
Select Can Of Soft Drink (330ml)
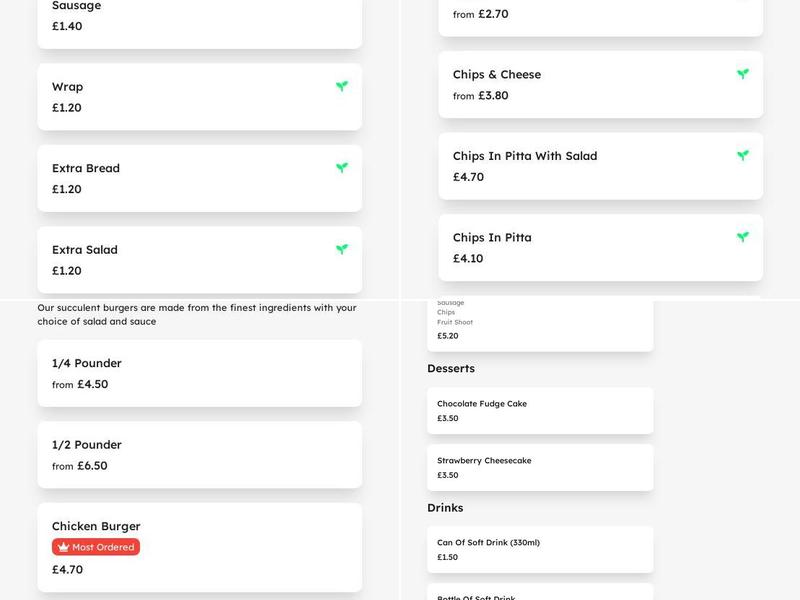click(x=540, y=549)
